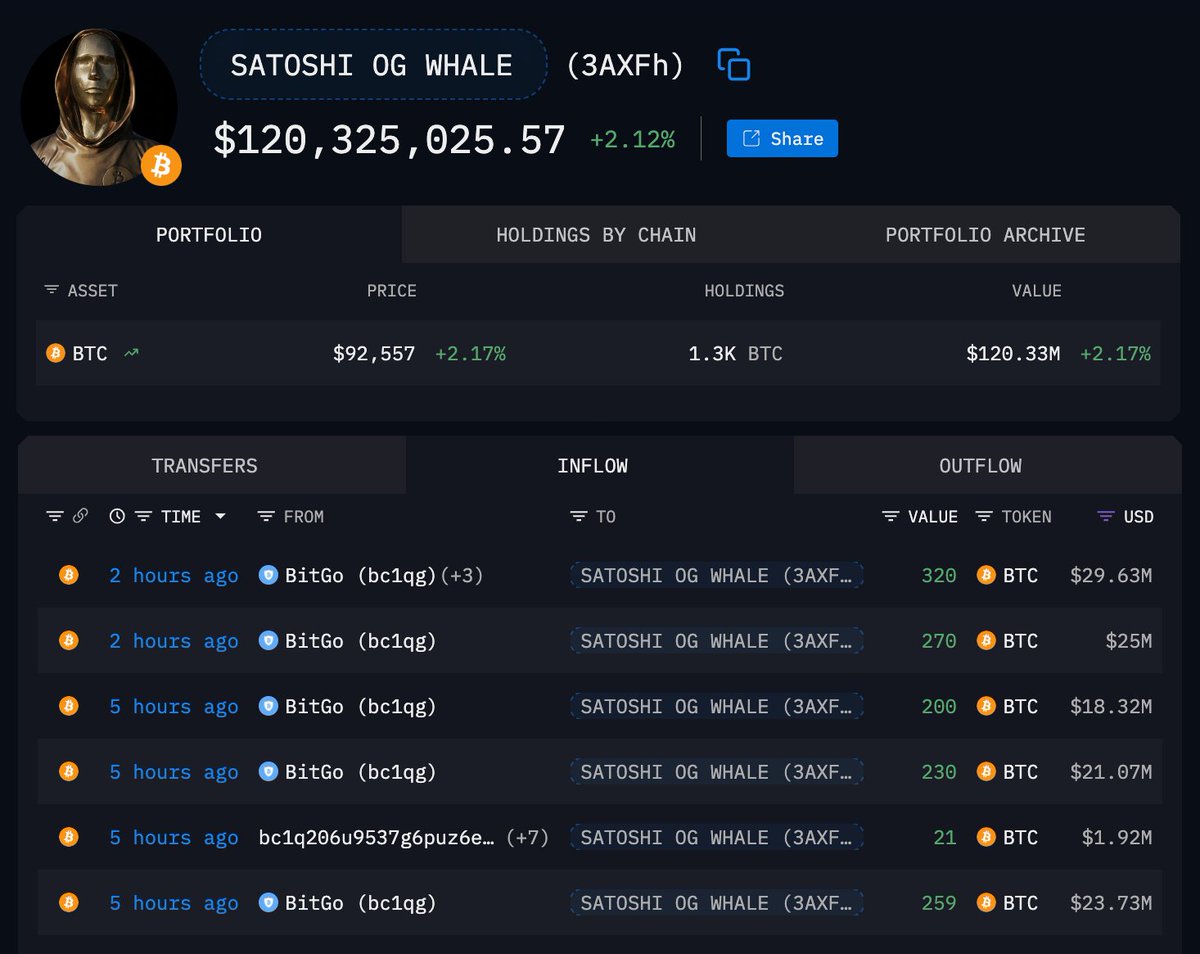Viewport: 1200px width, 954px height.
Task: Click BTC token icon on the 230 value row
Action: coord(986,772)
